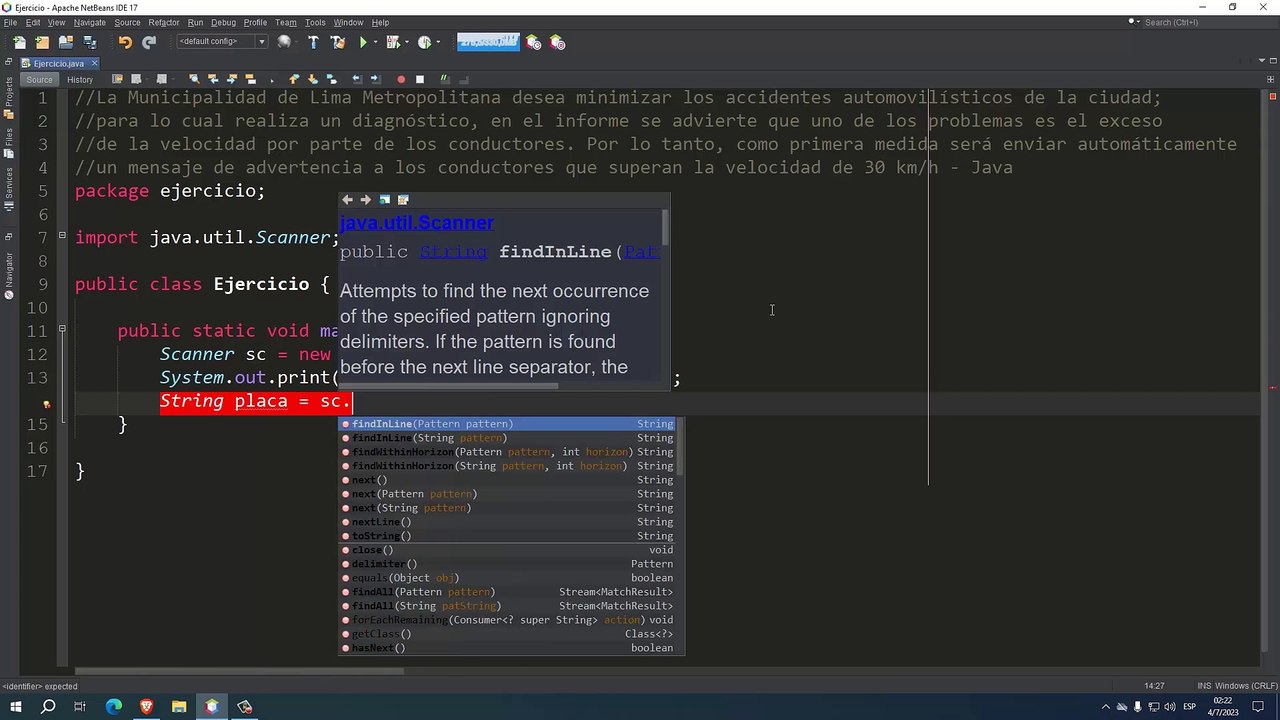Image resolution: width=1280 pixels, height=720 pixels.
Task: Click the New Project toolbar icon
Action: (x=42, y=42)
